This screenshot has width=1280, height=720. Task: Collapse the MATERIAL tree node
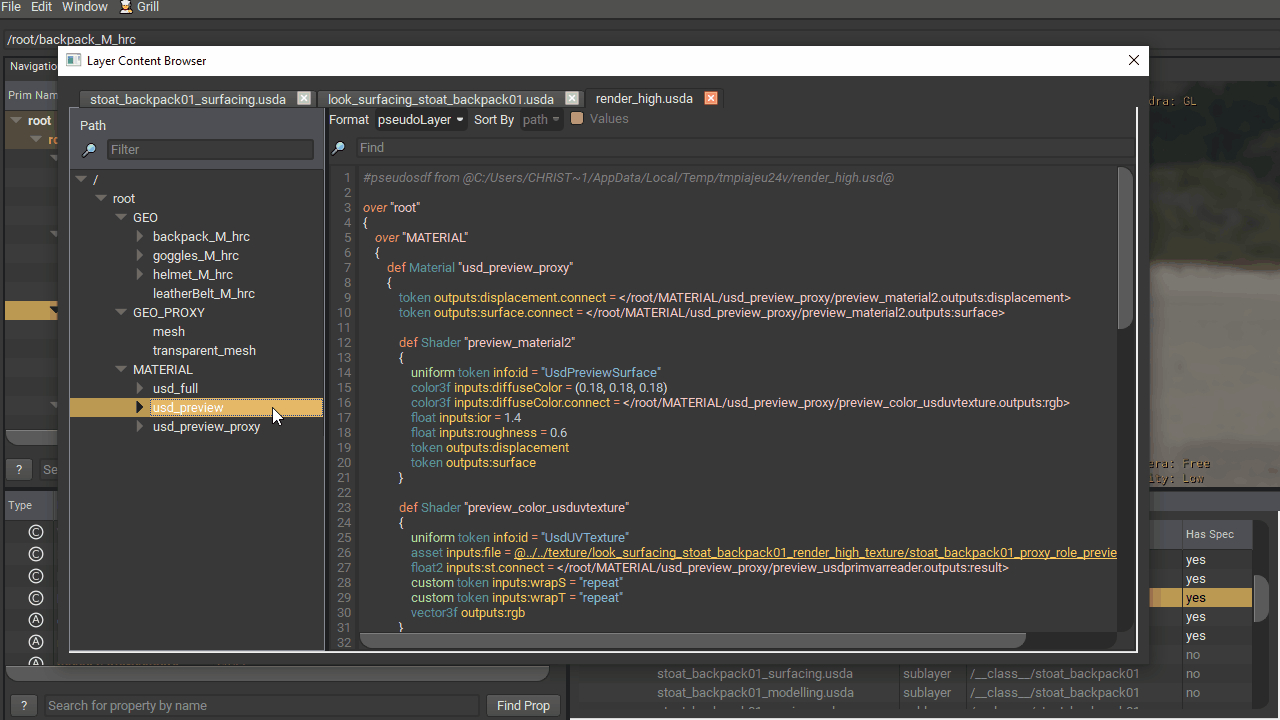pos(121,370)
